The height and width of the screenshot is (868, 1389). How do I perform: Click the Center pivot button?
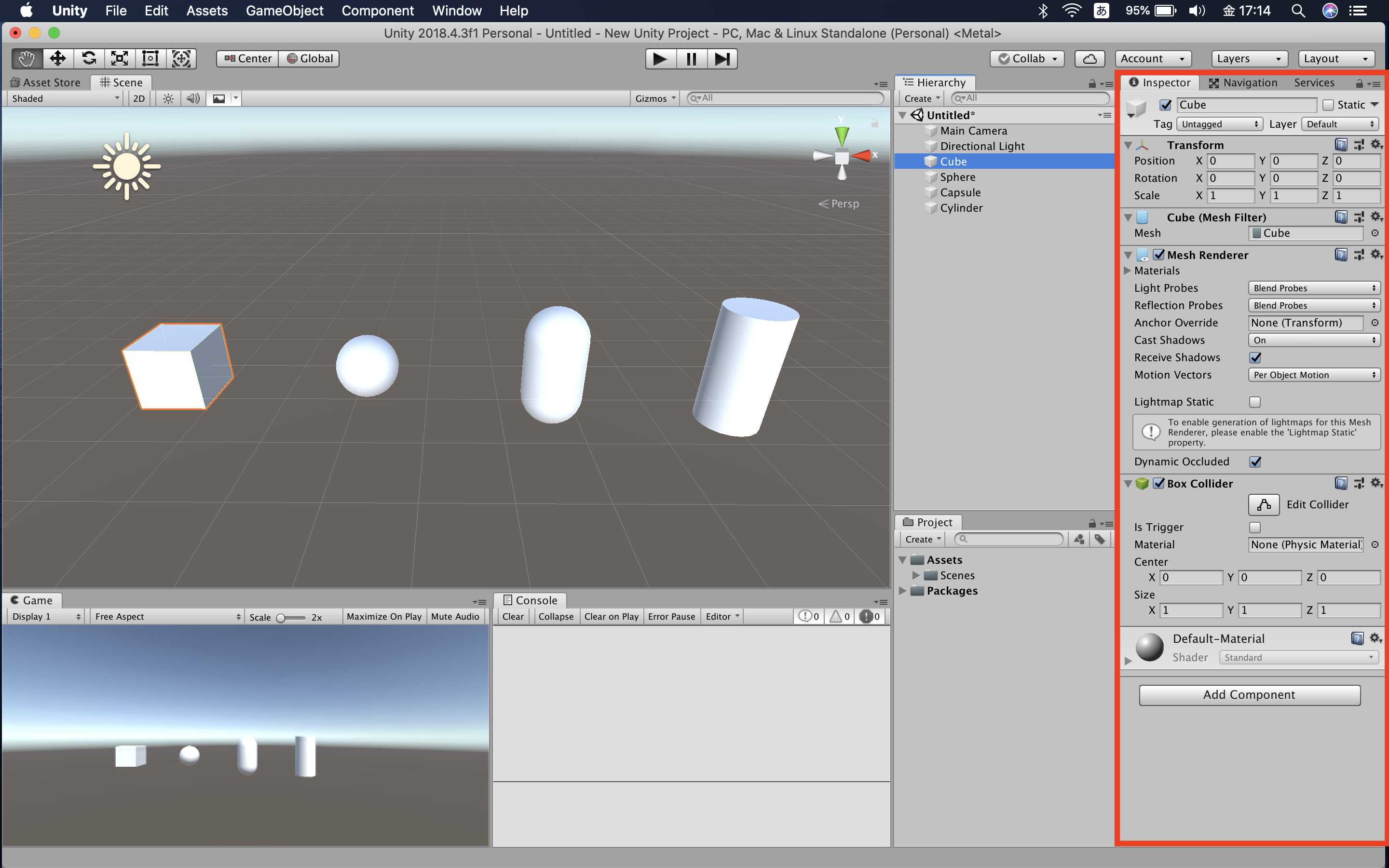pyautogui.click(x=248, y=58)
